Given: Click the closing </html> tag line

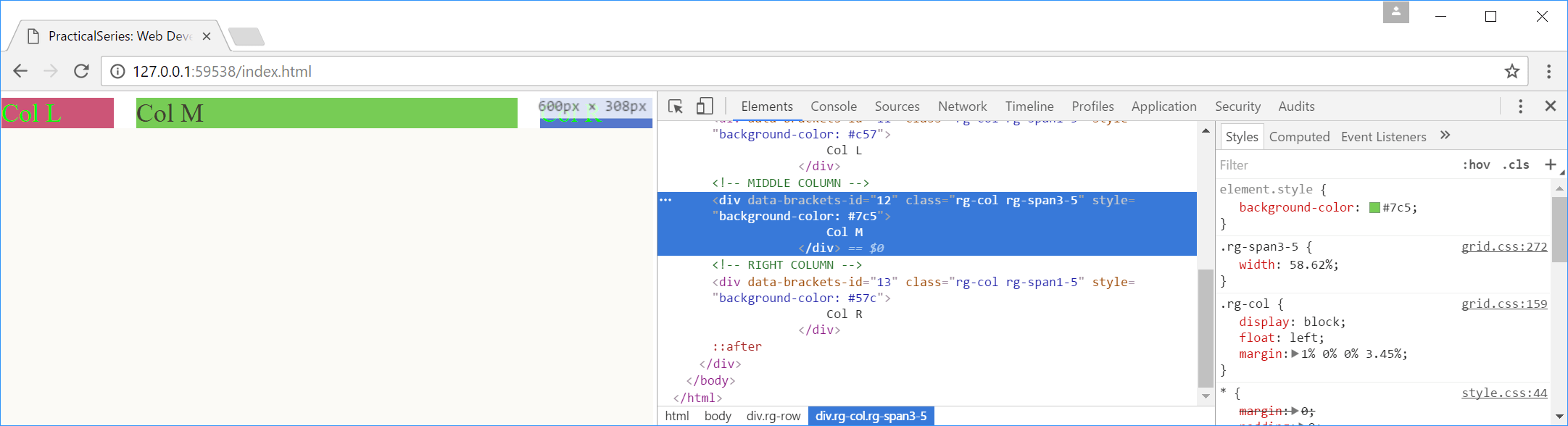Looking at the screenshot, I should point(697,398).
